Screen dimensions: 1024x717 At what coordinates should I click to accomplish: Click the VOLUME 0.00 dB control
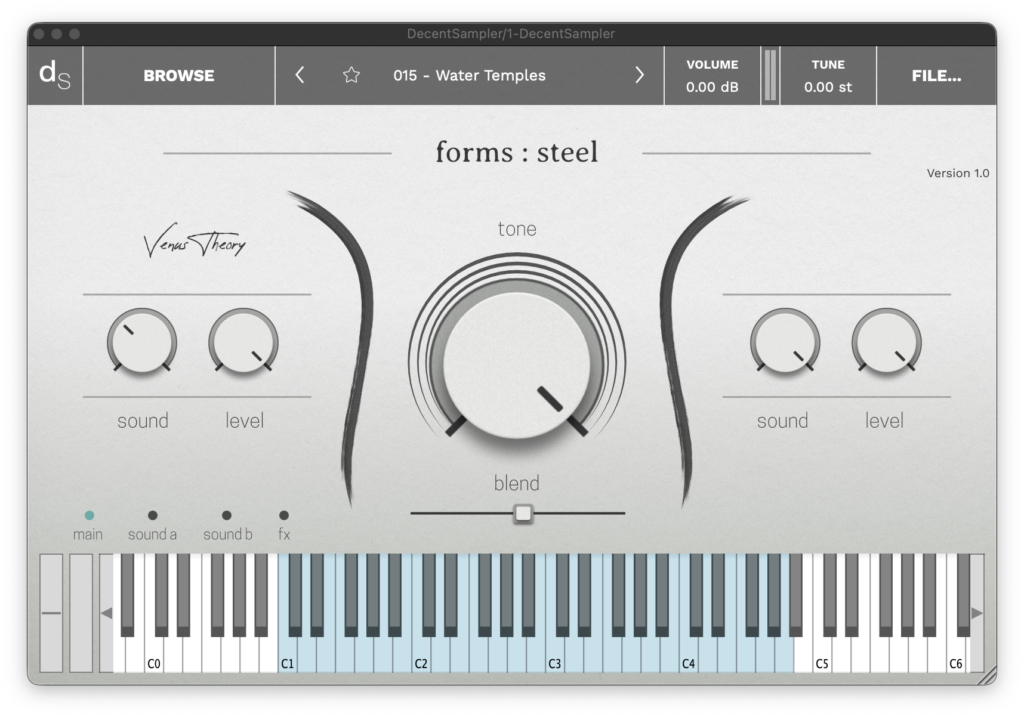point(712,75)
